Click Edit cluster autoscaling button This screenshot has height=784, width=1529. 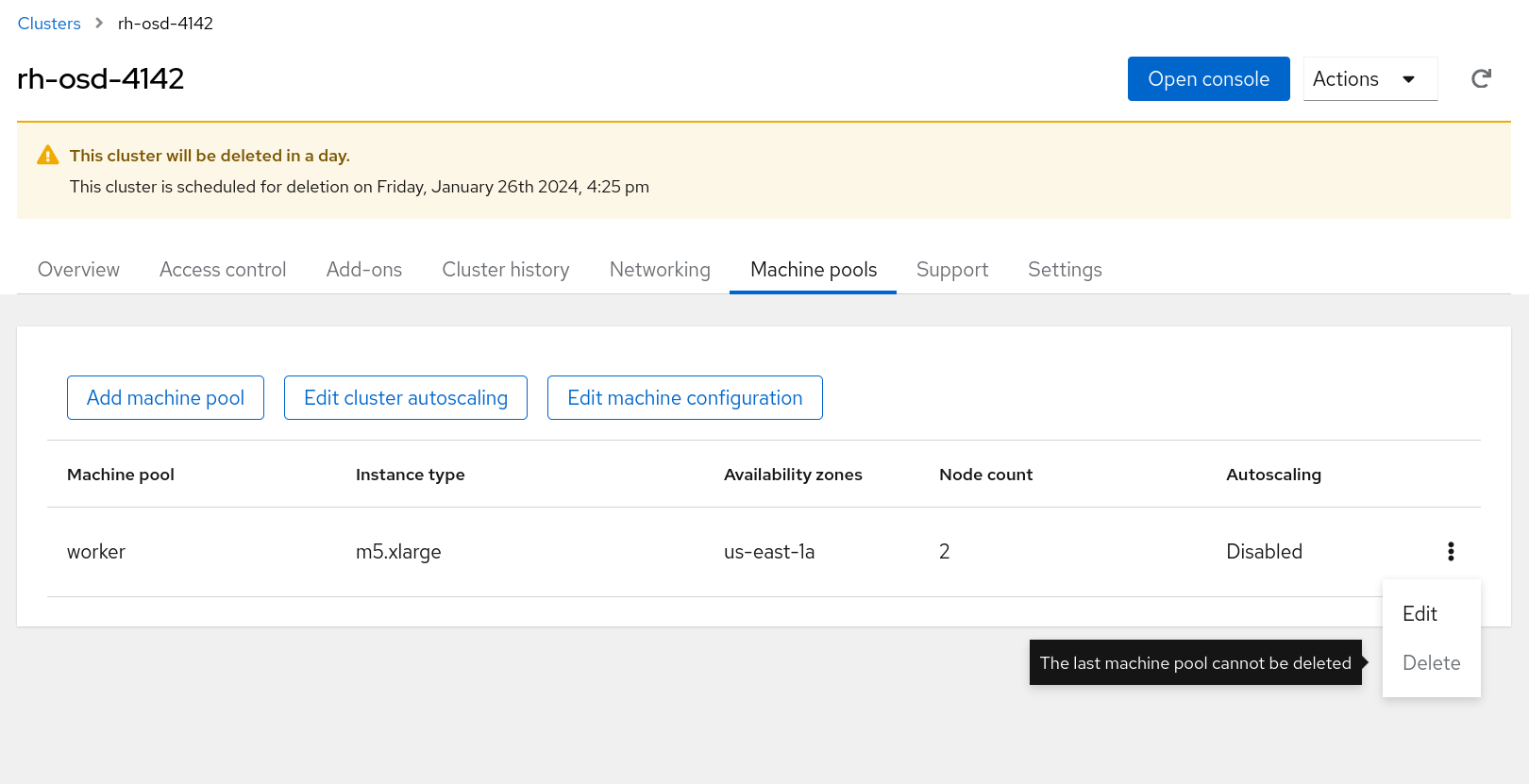406,398
